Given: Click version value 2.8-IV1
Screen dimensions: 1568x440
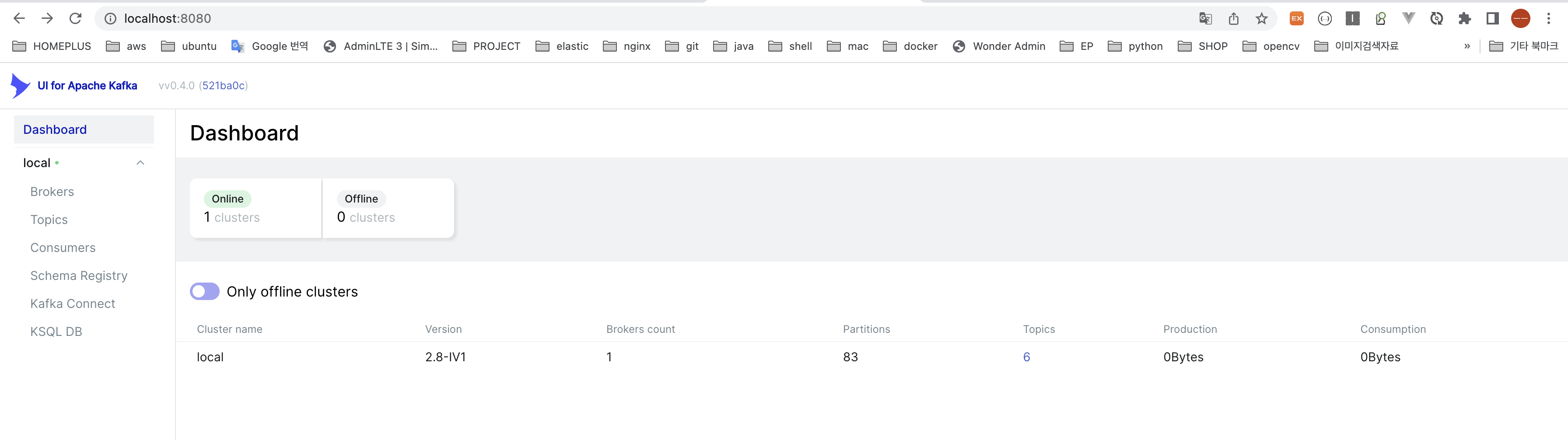Looking at the screenshot, I should 445,357.
